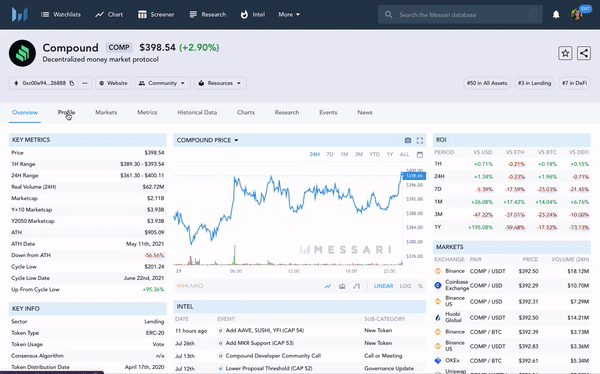Take a chart screenshot camera icon
Image resolution: width=600 pixels, height=374 pixels.
point(408,140)
